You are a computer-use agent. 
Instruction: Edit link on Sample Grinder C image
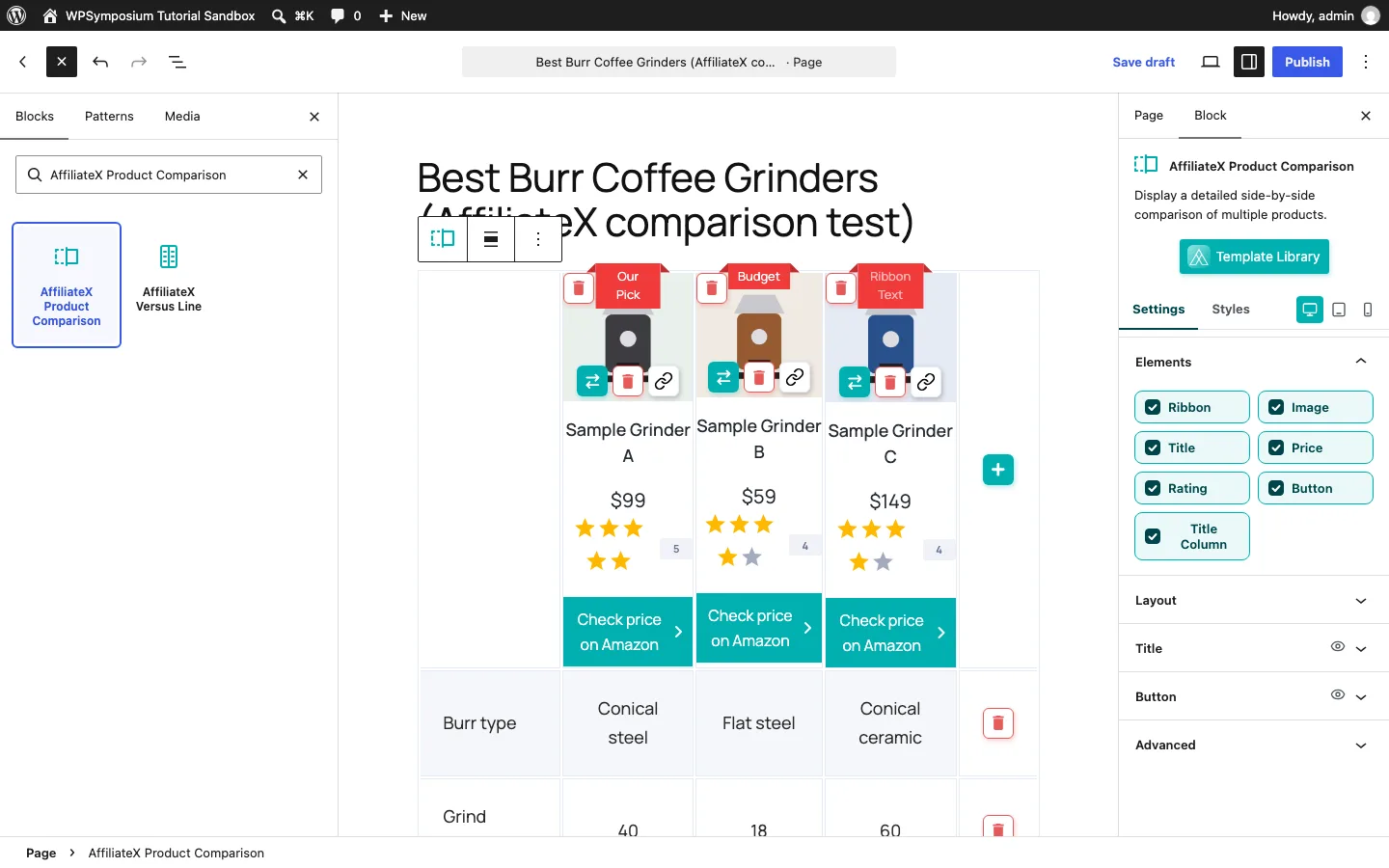[x=926, y=382]
